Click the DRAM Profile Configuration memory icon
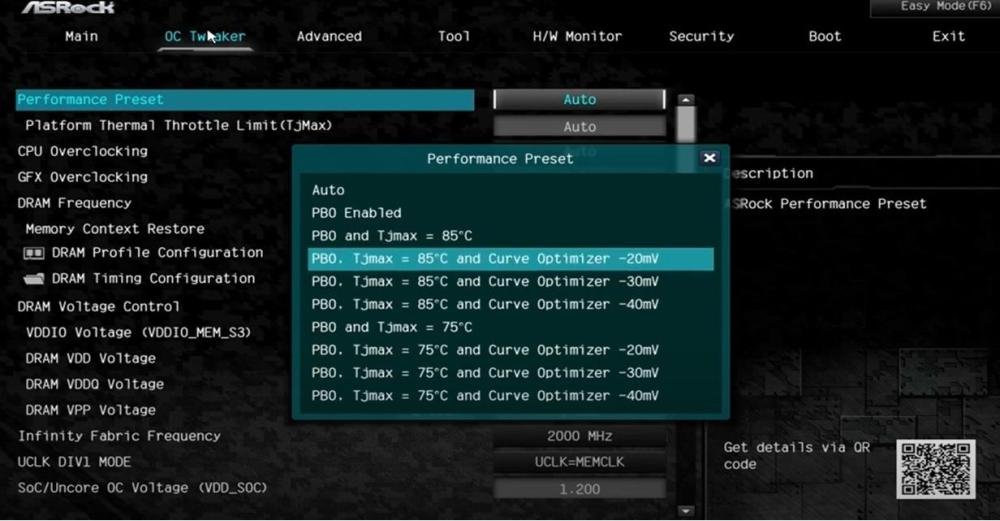Viewport: 1000px width, 521px height. click(34, 253)
